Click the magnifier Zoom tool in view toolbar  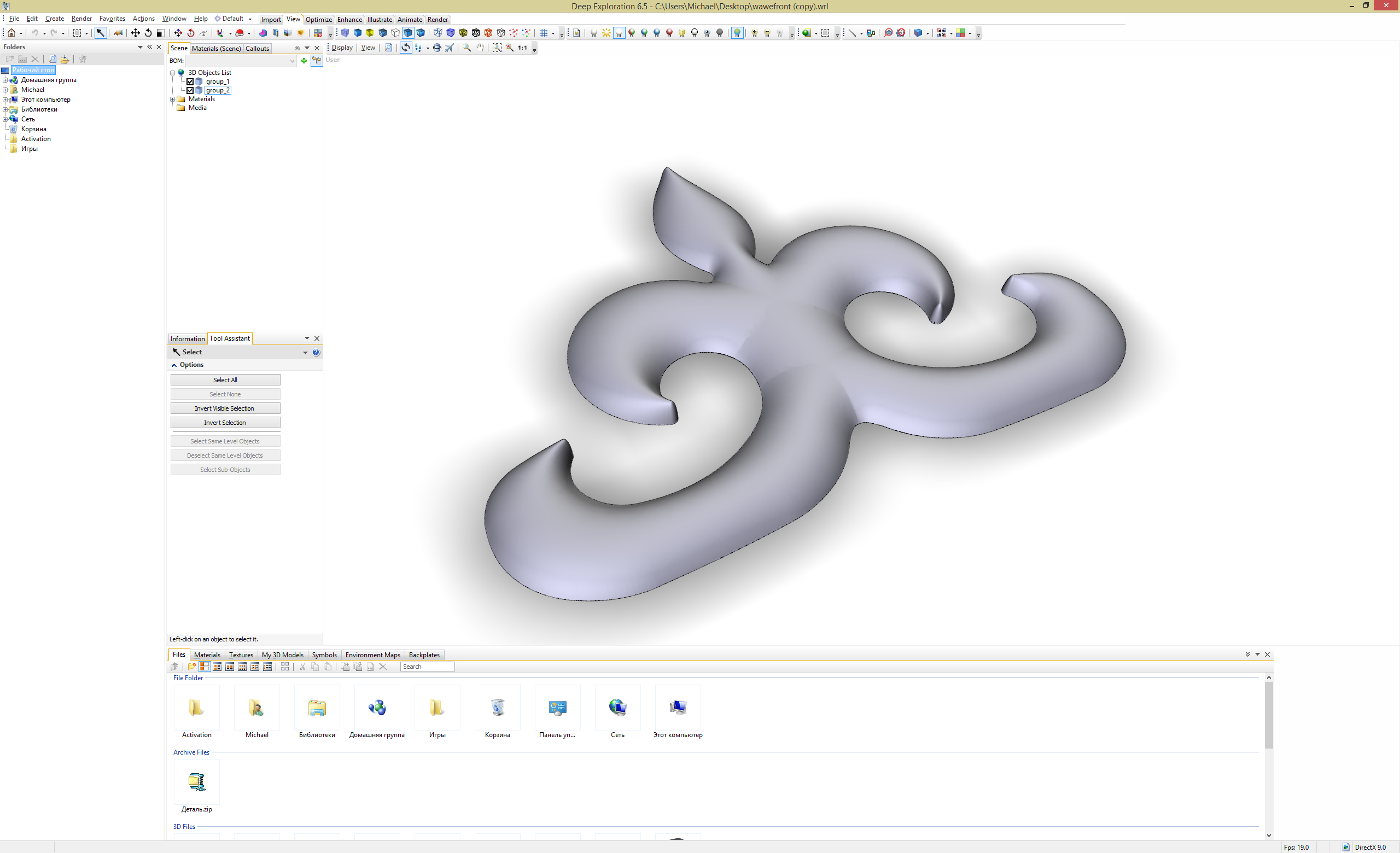pos(467,48)
